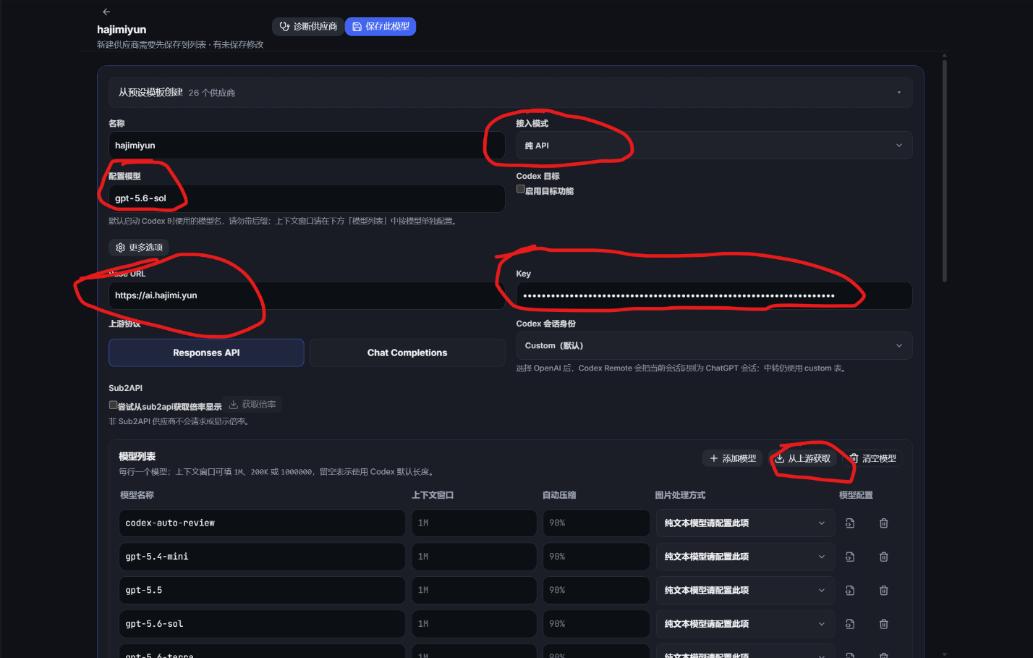
Task: Delete the gpt-5.4-mini model row
Action: [883, 557]
